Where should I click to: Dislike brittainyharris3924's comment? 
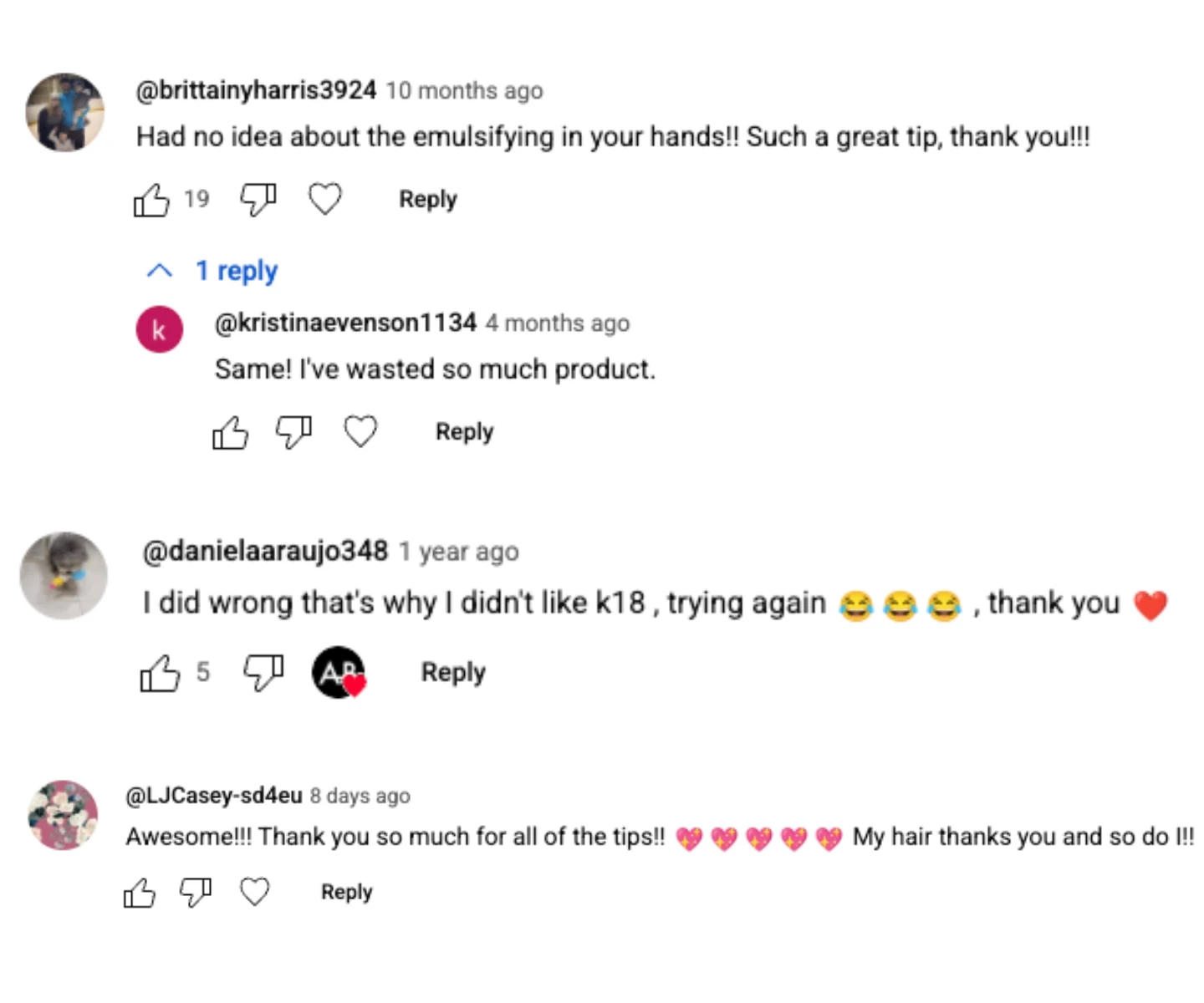258,200
